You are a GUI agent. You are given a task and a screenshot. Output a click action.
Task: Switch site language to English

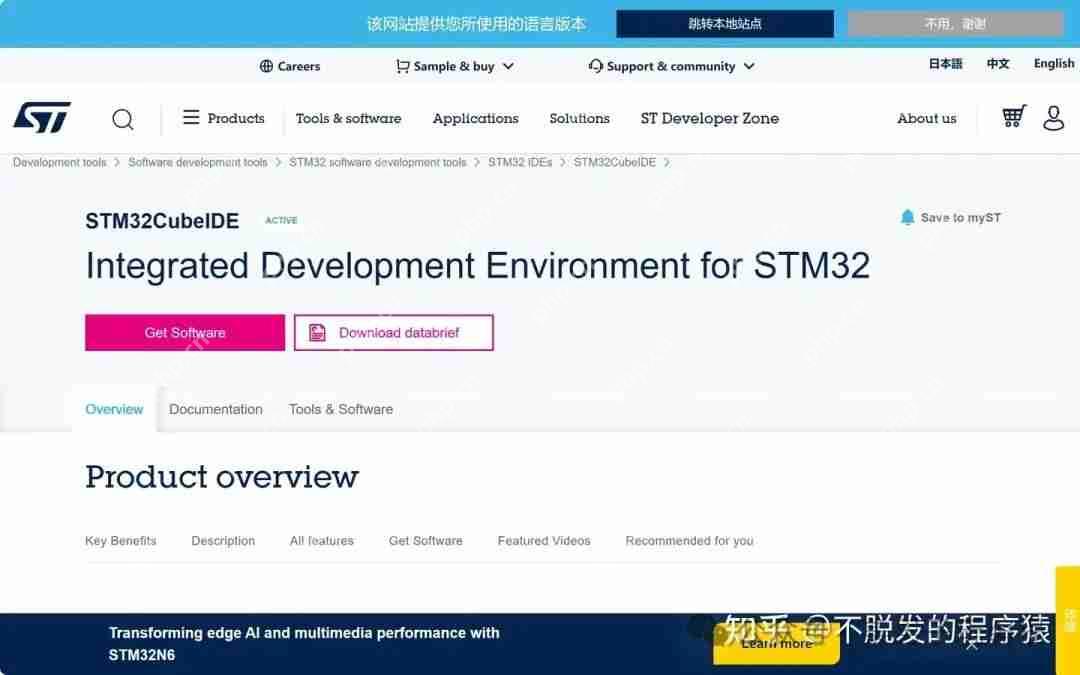pos(1053,63)
